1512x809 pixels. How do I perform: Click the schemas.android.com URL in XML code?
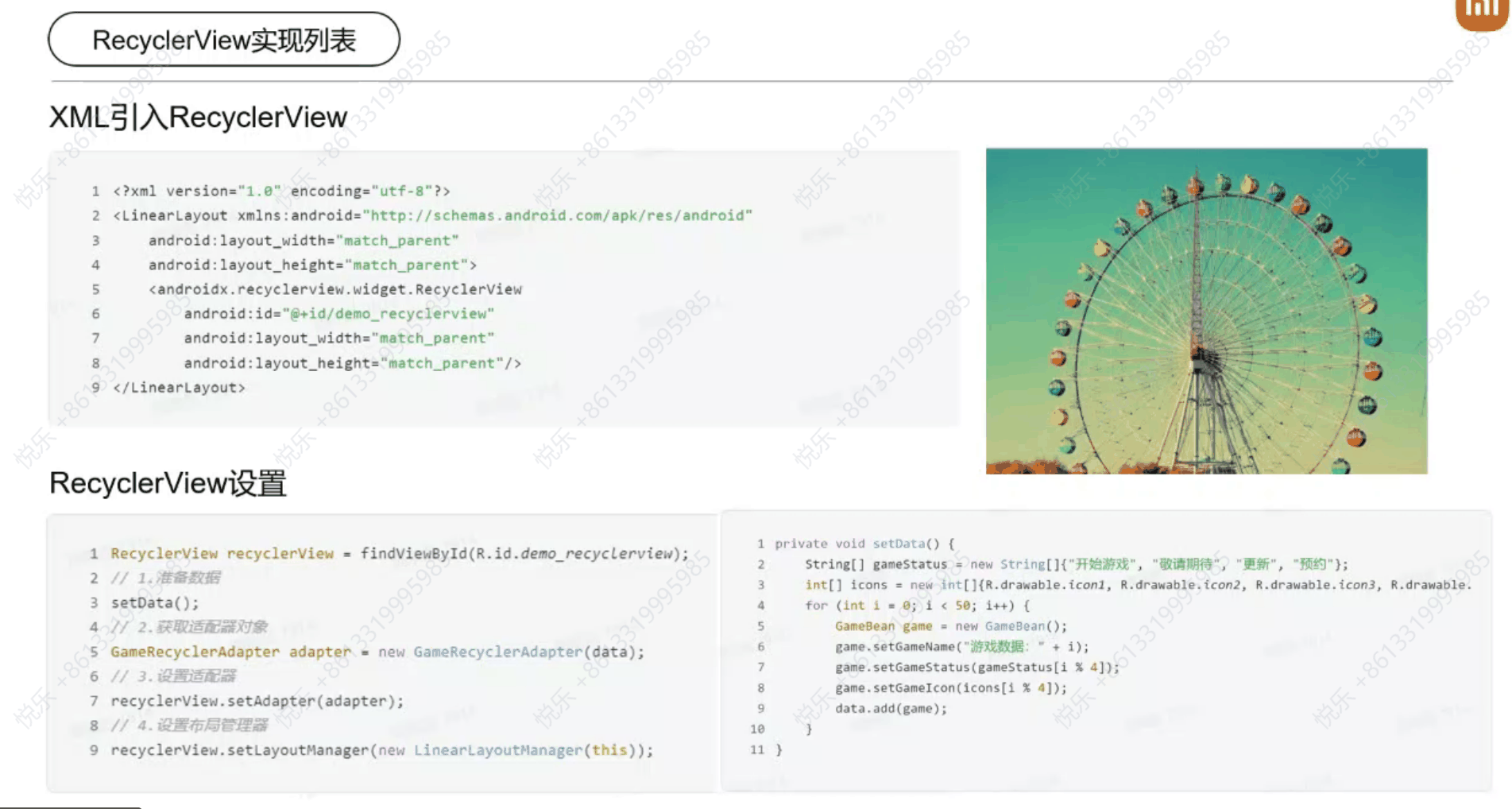click(557, 215)
